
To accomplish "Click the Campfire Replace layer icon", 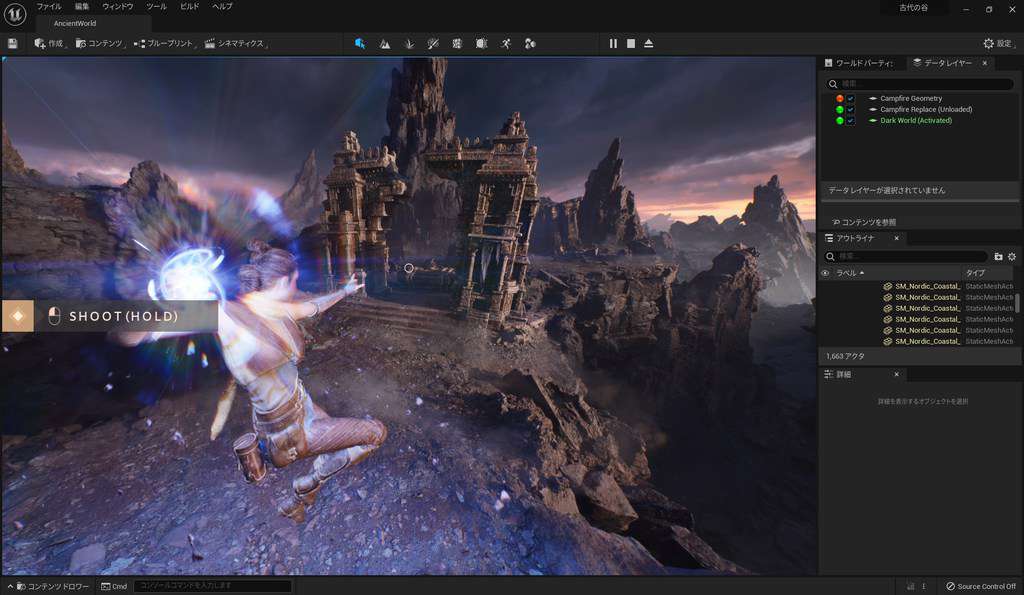I will (872, 110).
